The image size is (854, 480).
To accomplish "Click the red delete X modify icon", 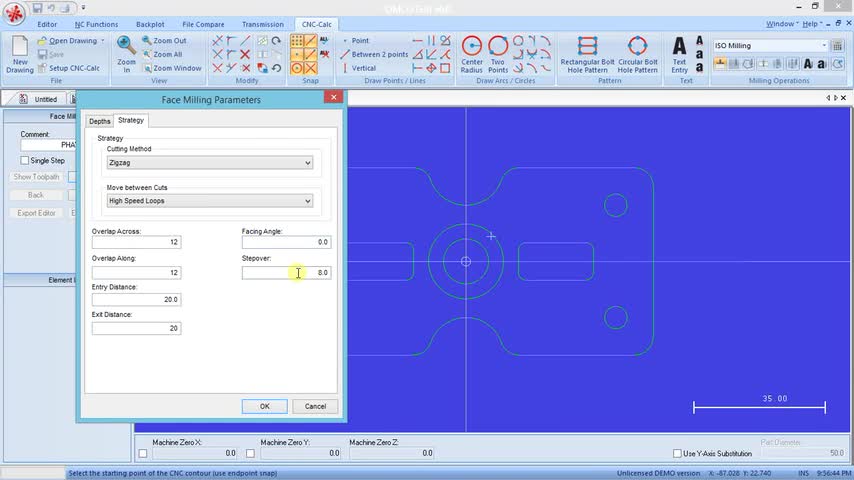I will point(245,54).
